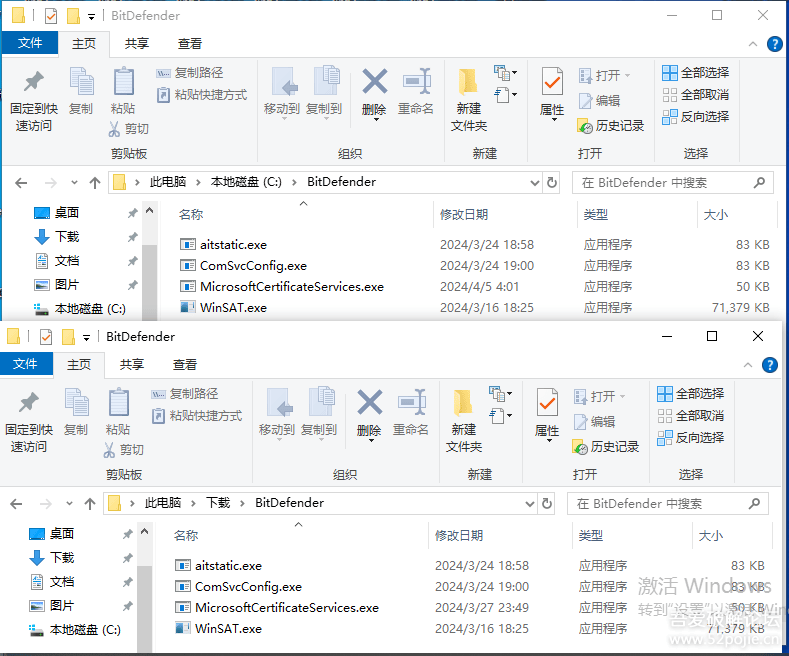Click the refresh button beside top address bar
The image size is (789, 656).
[552, 182]
